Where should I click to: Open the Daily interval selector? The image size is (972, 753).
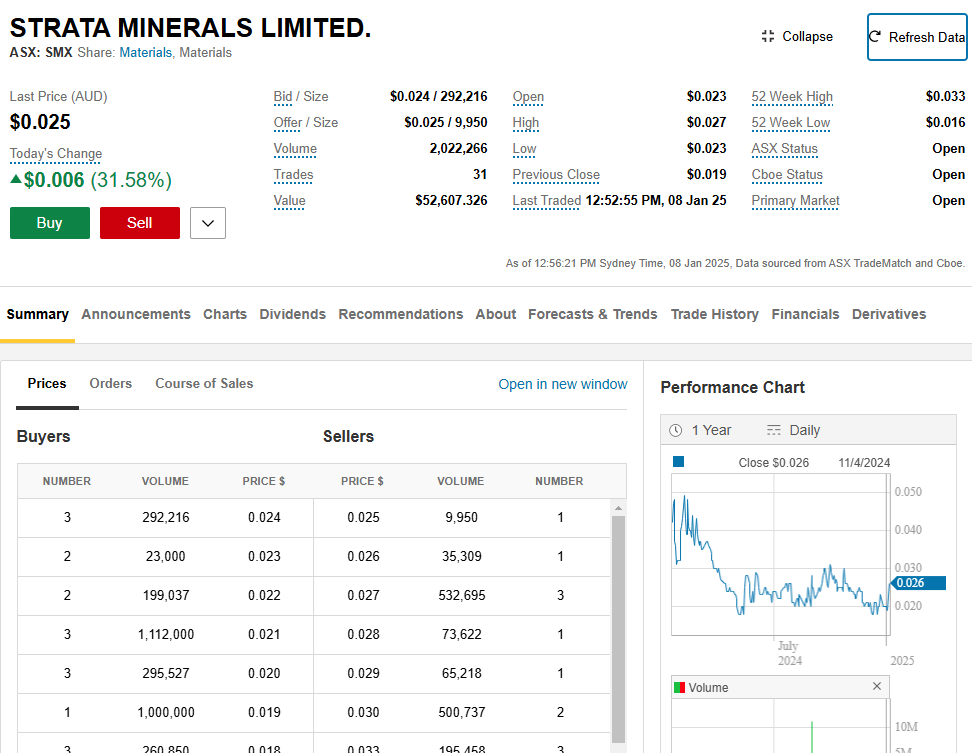click(793, 430)
